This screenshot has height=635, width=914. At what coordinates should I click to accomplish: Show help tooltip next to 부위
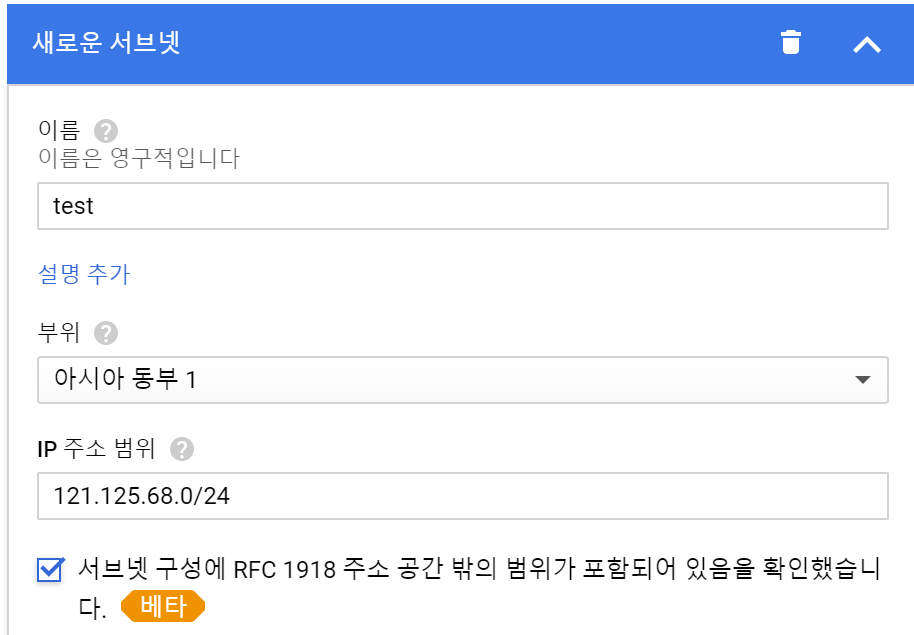pyautogui.click(x=106, y=332)
